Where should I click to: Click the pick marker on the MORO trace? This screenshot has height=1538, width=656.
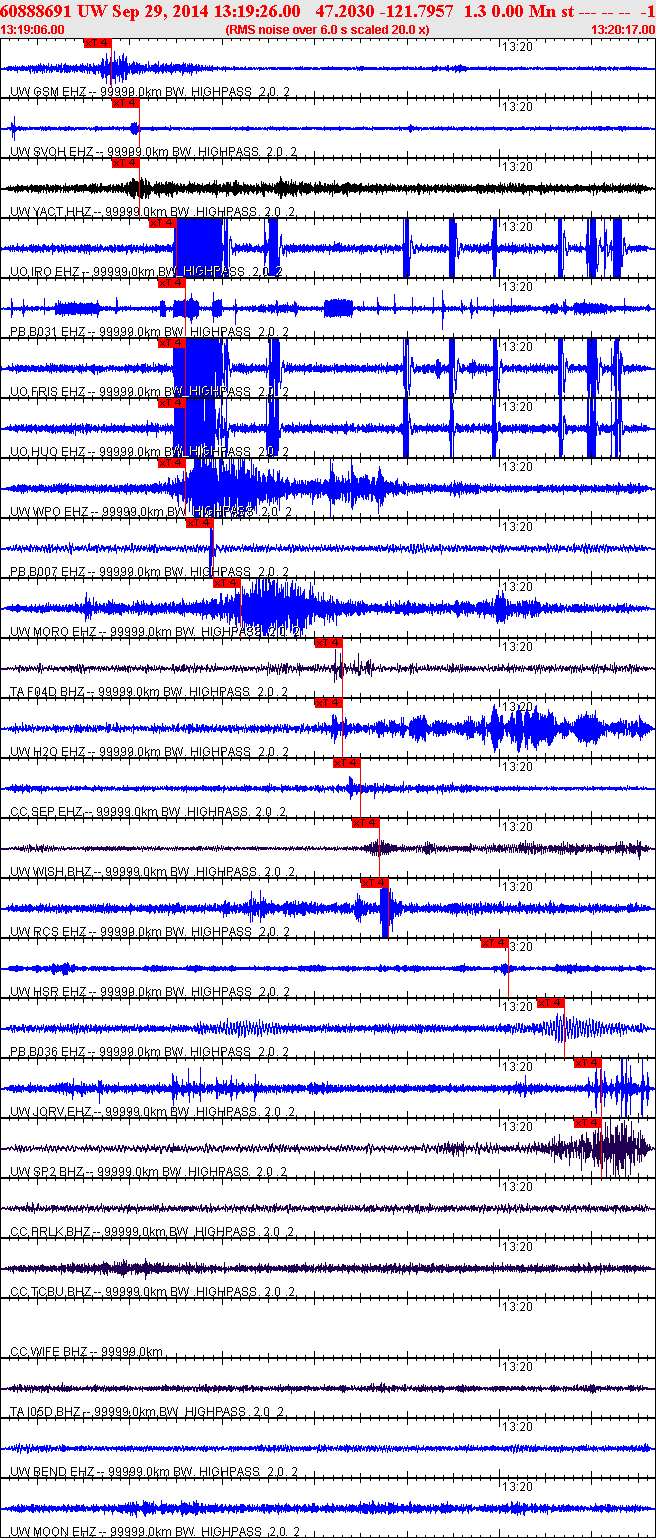[227, 583]
